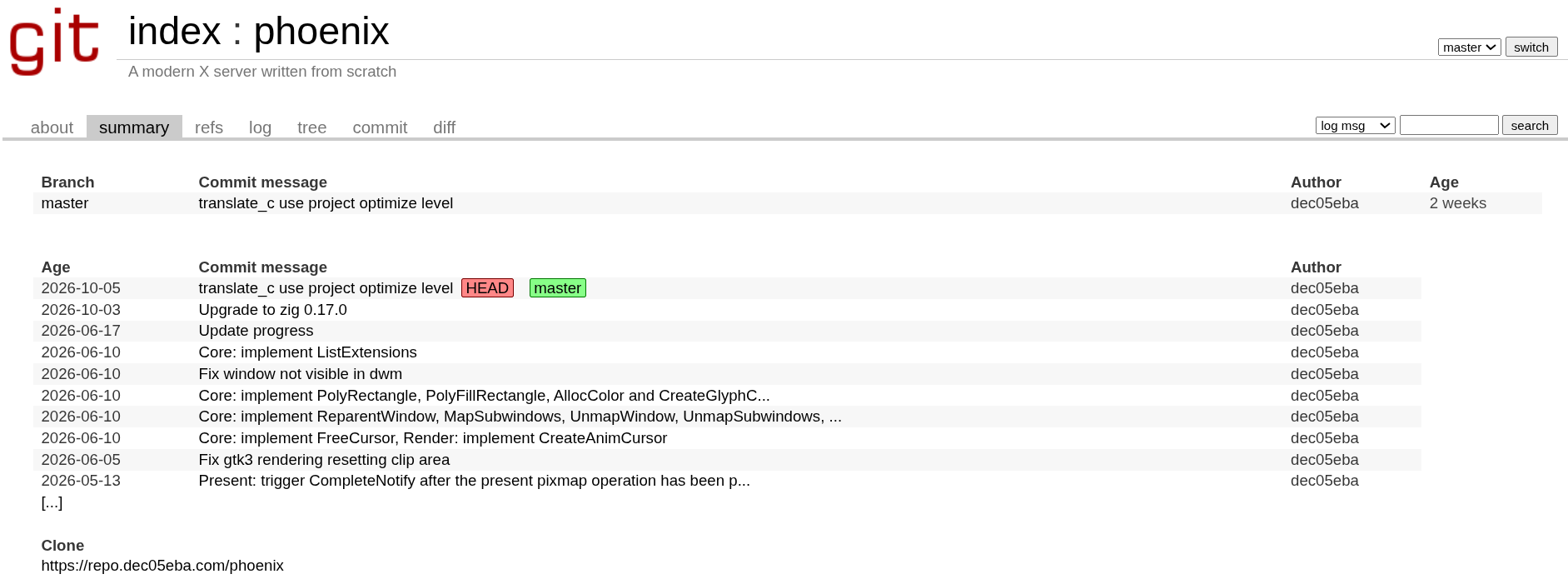Click the date 2026-10-05
This screenshot has height=584, width=1568.
81,288
